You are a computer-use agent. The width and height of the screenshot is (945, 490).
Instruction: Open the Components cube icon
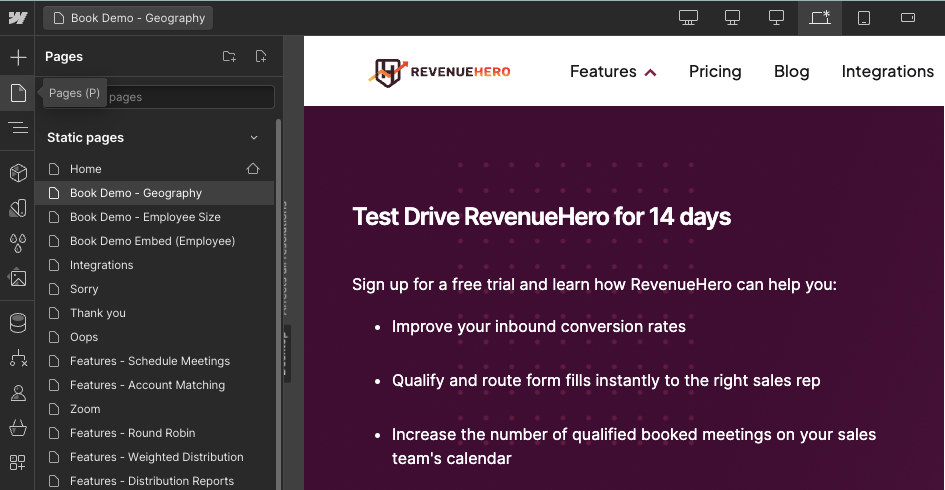18,173
